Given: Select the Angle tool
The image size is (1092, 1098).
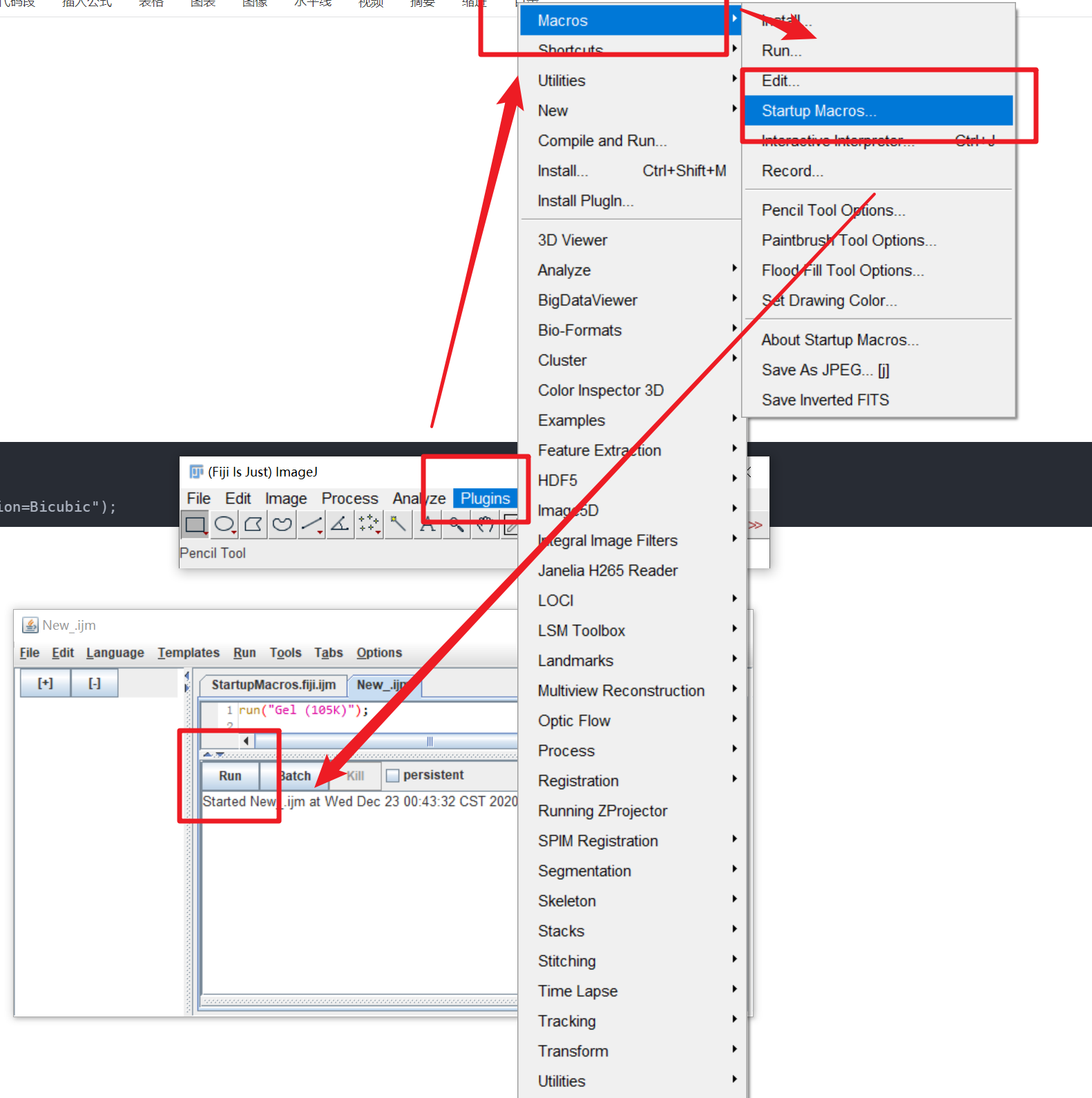Looking at the screenshot, I should tap(341, 525).
